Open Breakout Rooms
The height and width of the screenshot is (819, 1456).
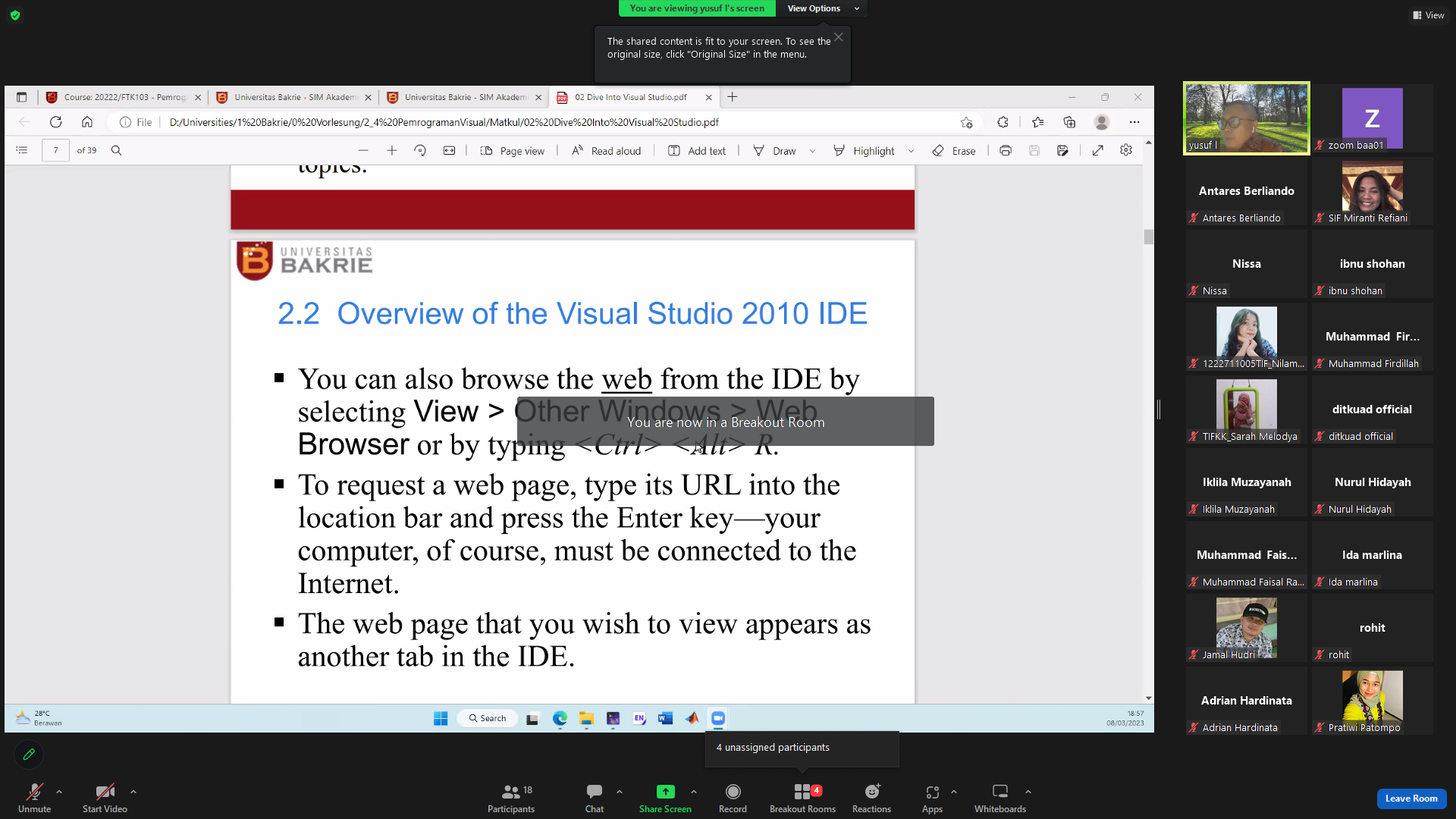click(x=802, y=798)
